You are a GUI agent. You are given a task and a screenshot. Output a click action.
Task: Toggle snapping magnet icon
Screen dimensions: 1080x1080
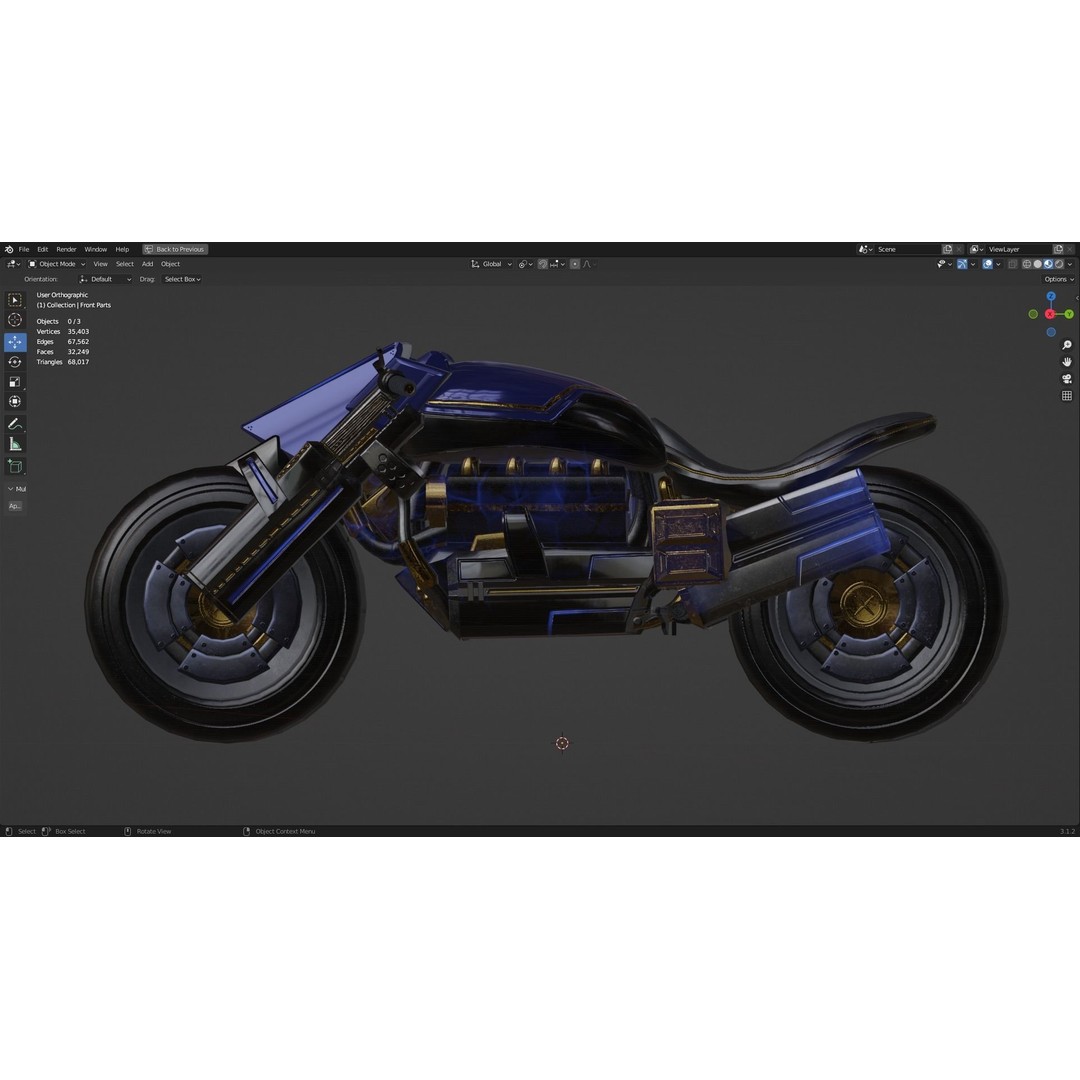[543, 264]
